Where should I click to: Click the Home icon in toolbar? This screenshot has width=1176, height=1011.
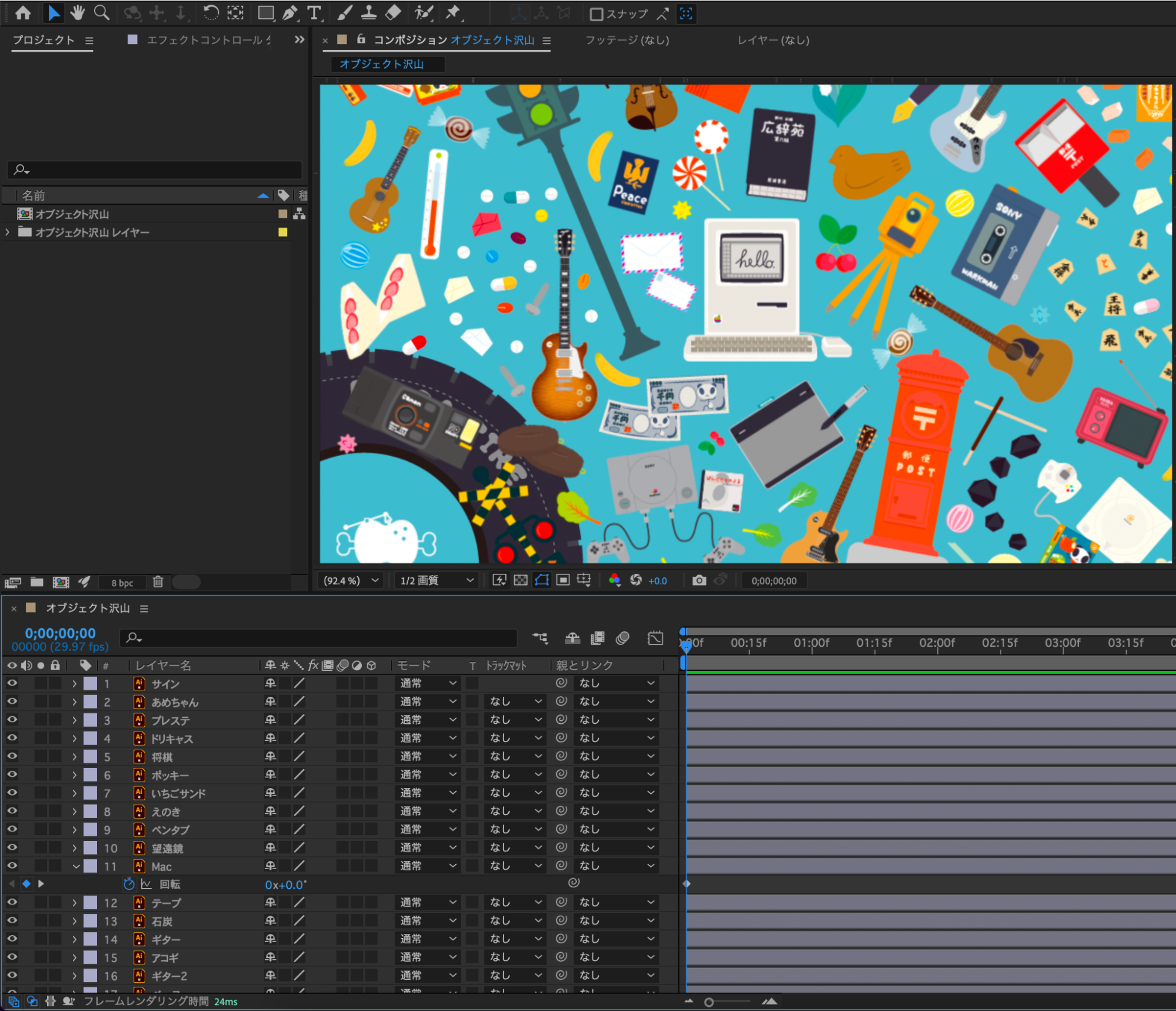pyautogui.click(x=23, y=12)
